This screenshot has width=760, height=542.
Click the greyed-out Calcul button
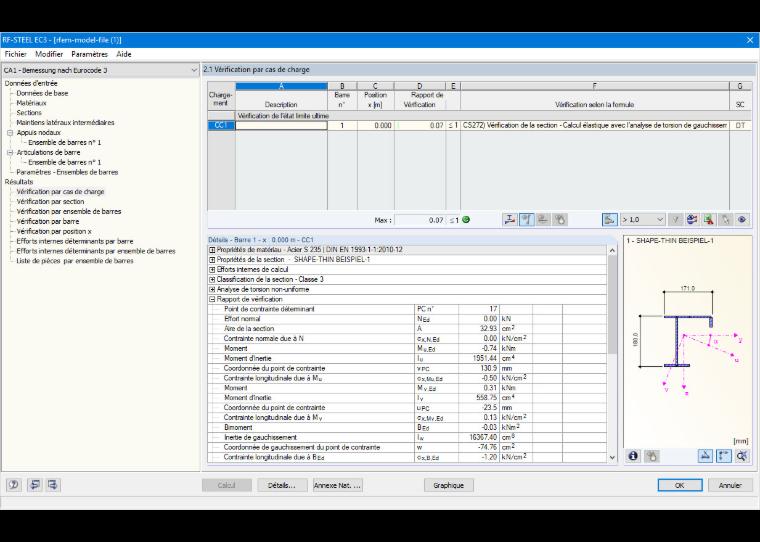point(226,485)
